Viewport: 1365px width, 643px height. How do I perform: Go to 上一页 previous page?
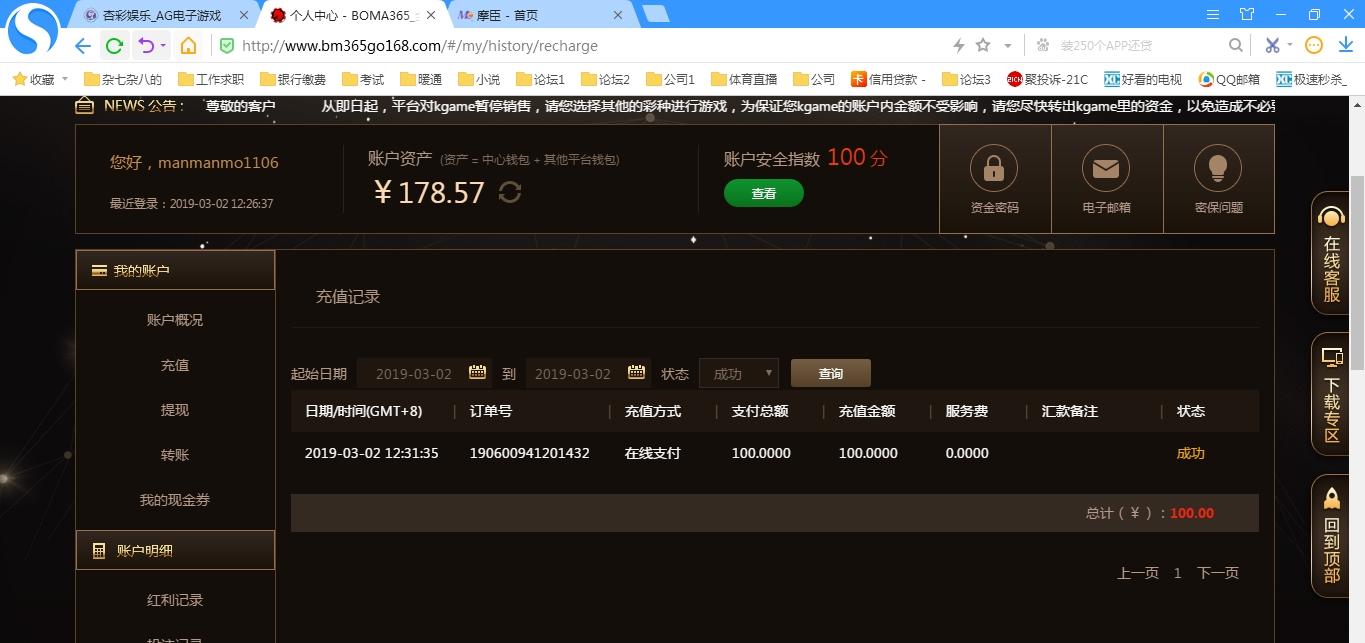pos(1138,573)
